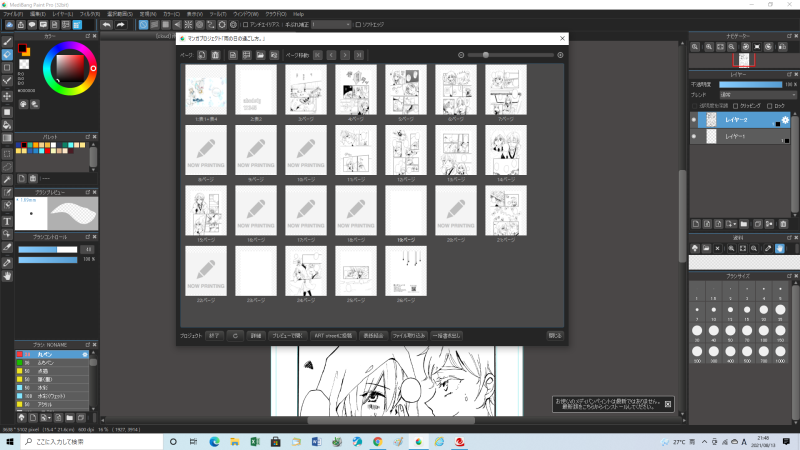Hide layer レイヤー1 visibility dot
The width and height of the screenshot is (800, 450).
pos(694,137)
